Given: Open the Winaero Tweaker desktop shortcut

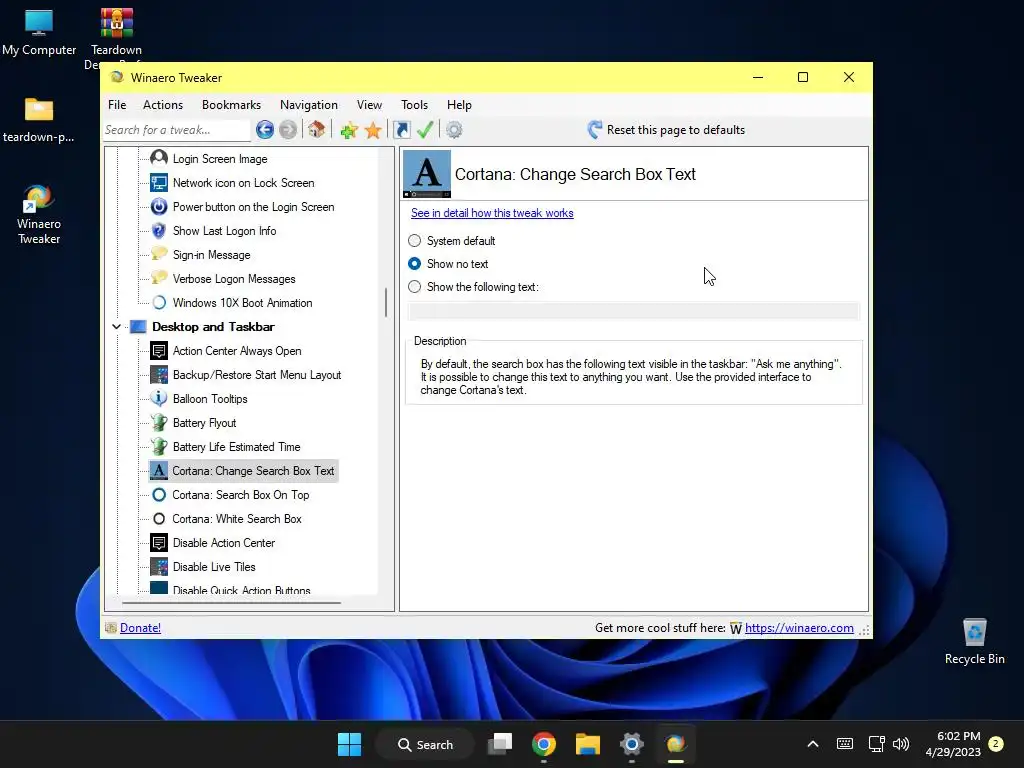Looking at the screenshot, I should pyautogui.click(x=39, y=215).
